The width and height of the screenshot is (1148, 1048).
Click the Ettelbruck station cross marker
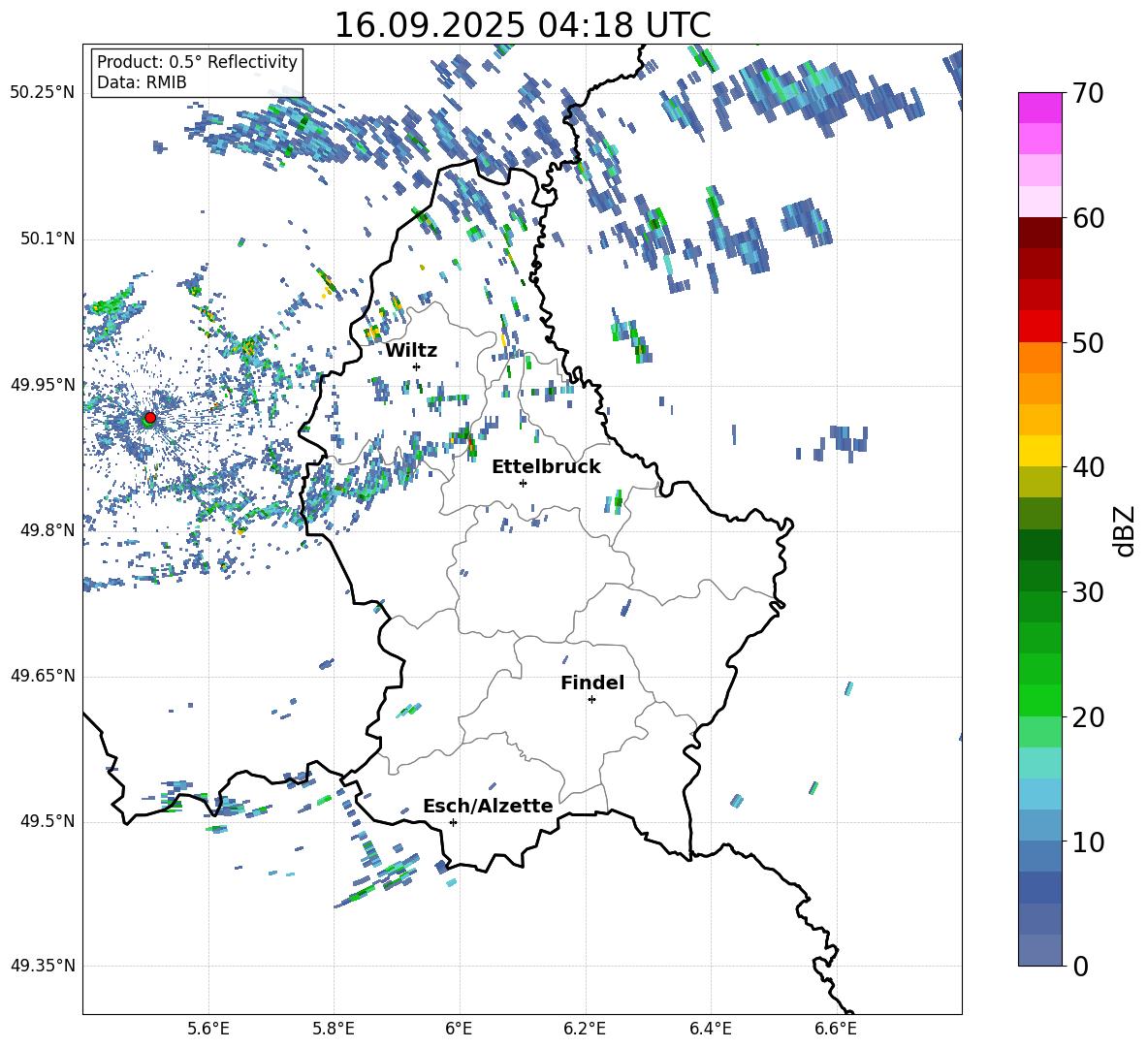[x=523, y=483]
